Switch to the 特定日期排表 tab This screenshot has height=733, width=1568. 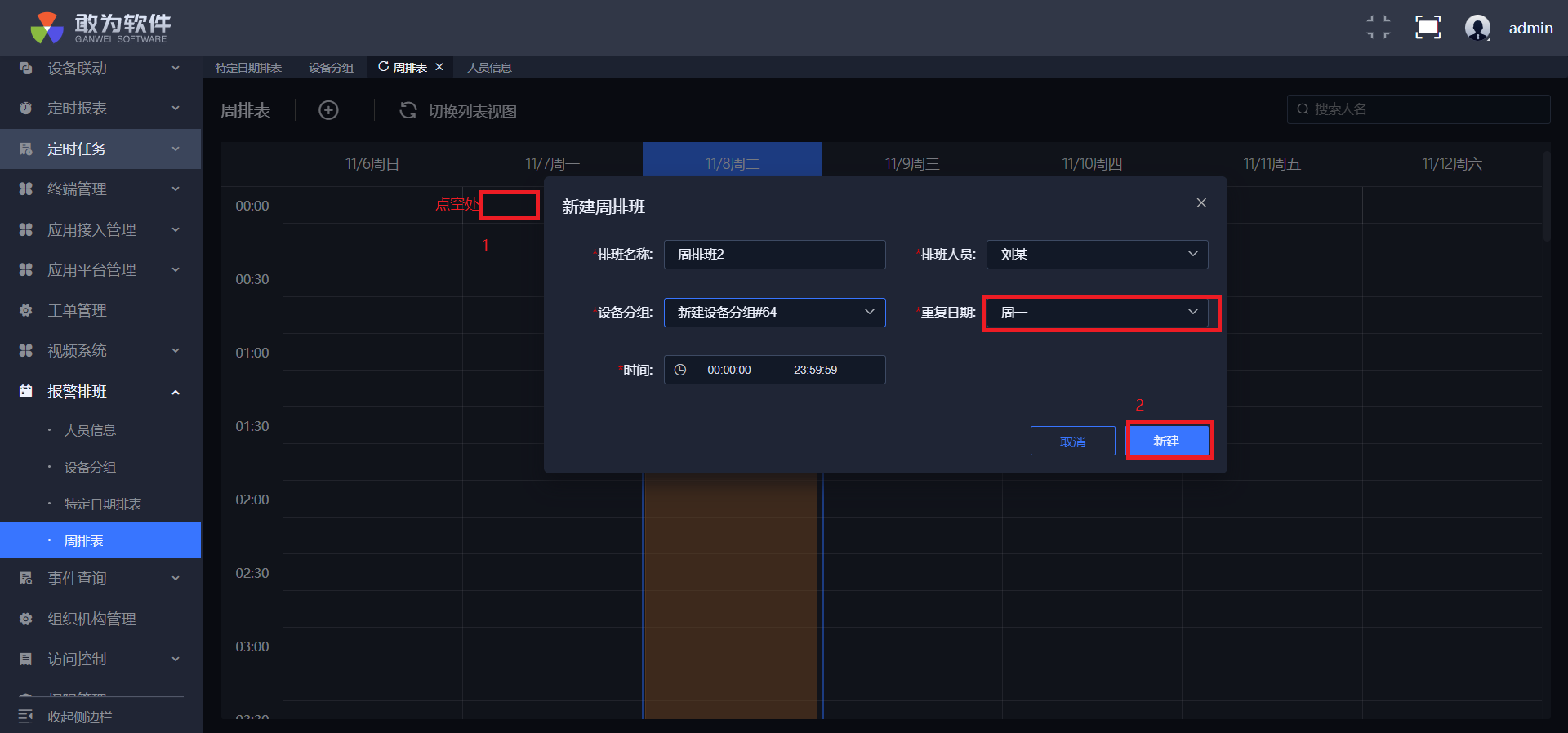pyautogui.click(x=248, y=68)
